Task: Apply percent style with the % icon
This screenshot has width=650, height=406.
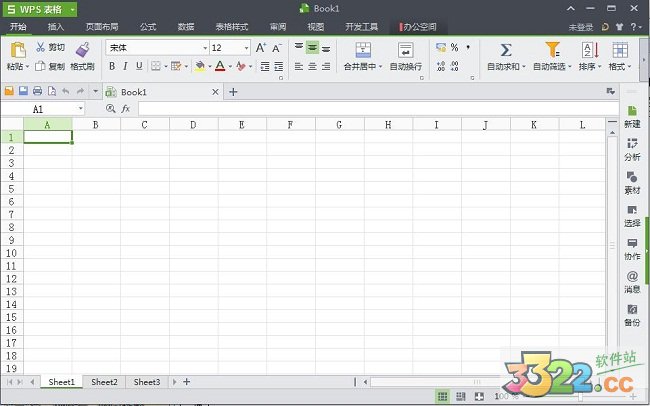Action: pos(454,47)
